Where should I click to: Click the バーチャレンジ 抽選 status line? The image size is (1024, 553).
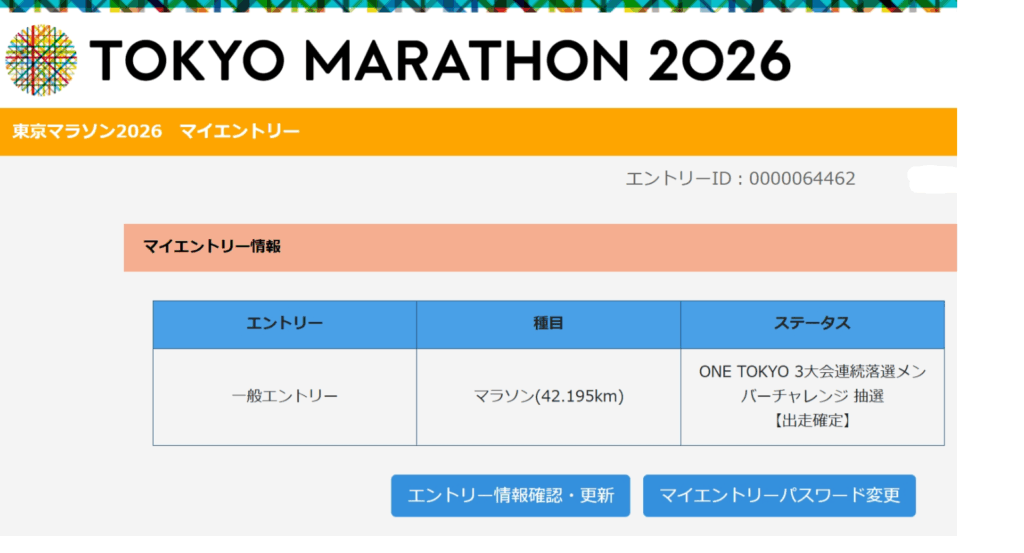click(812, 396)
